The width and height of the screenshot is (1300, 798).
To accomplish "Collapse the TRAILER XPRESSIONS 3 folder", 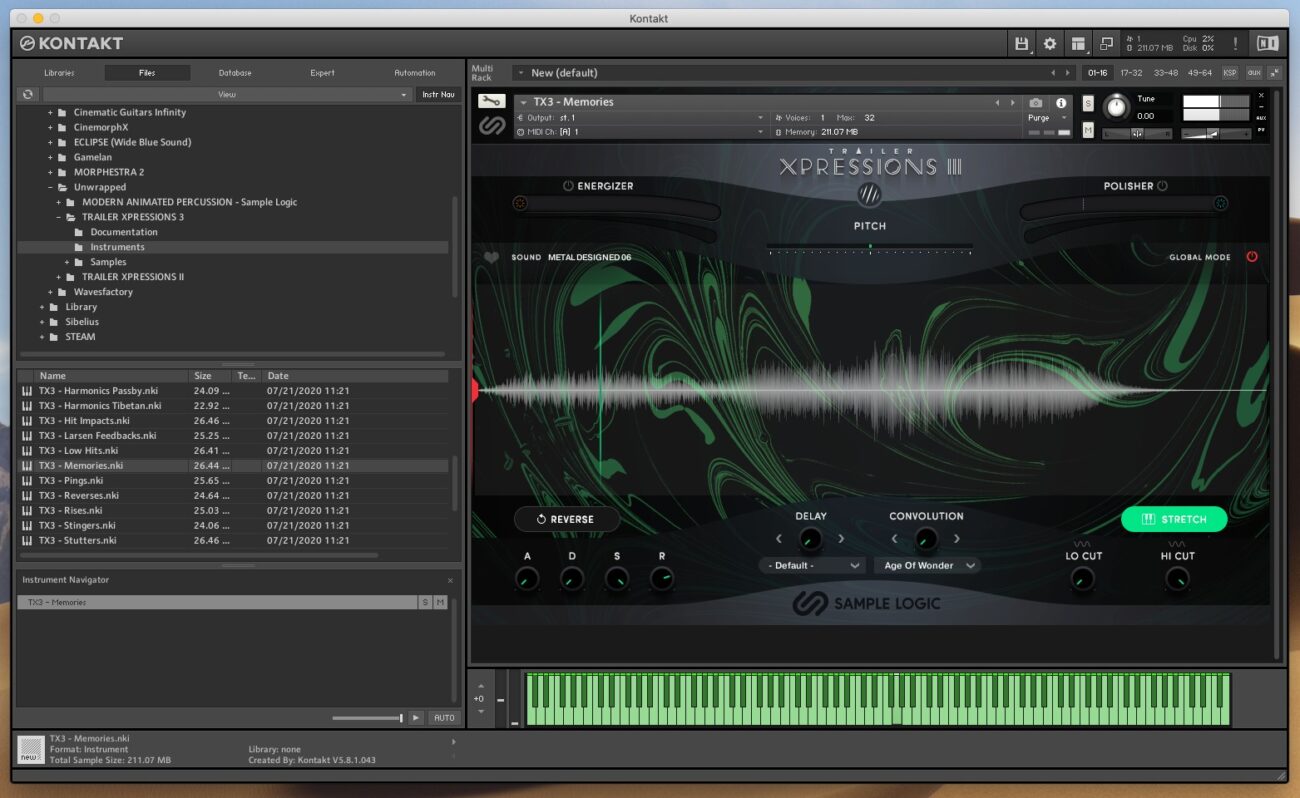I will [59, 217].
